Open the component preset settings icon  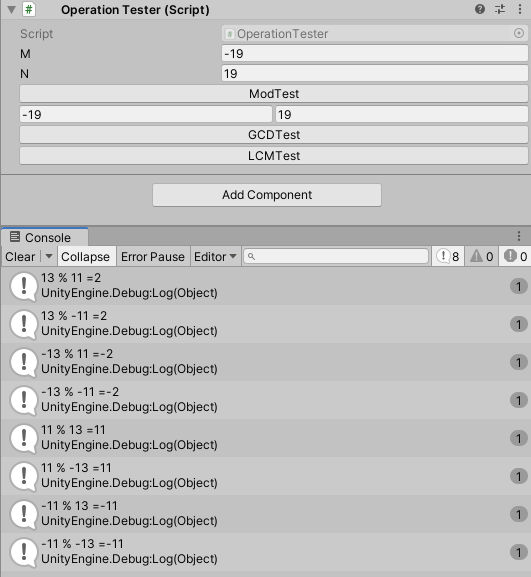click(x=500, y=9)
